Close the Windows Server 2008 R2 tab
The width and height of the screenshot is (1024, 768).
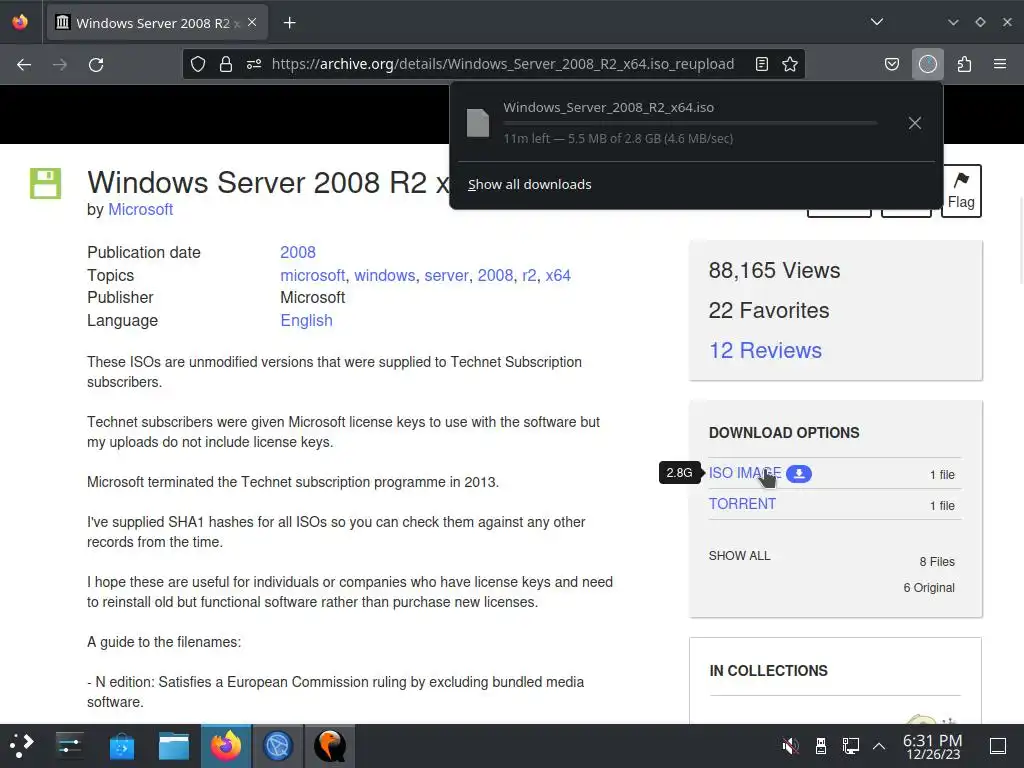252,22
